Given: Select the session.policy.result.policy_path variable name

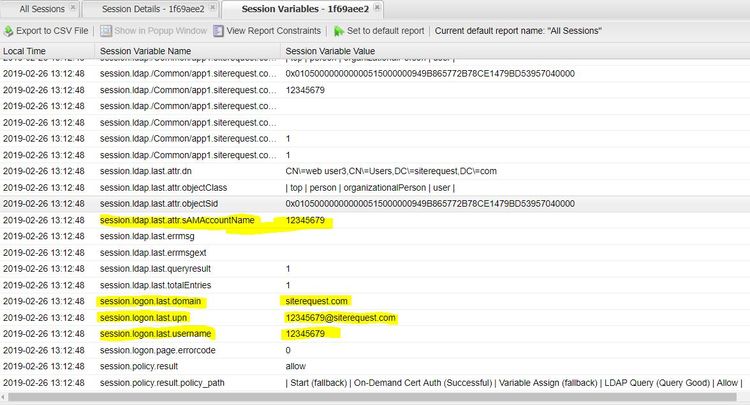Looking at the screenshot, I should pyautogui.click(x=162, y=383).
